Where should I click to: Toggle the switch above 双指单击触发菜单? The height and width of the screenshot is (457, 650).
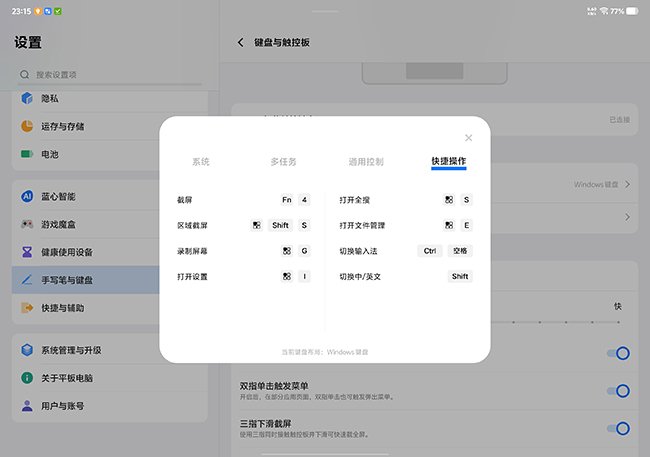tap(618, 353)
